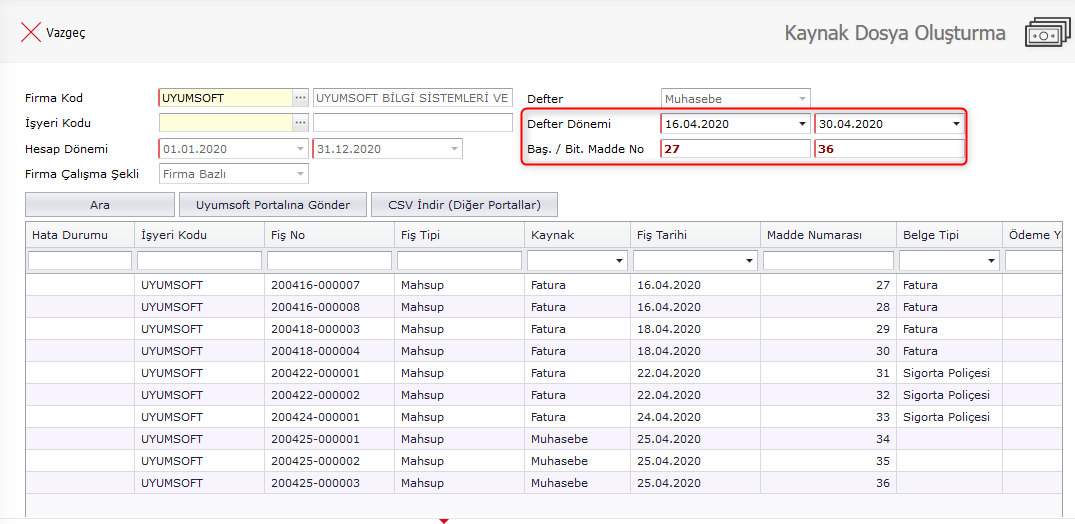1075x524 pixels.
Task: Click CSV İndir (Diğer Portallar) button
Action: pyautogui.click(x=464, y=205)
